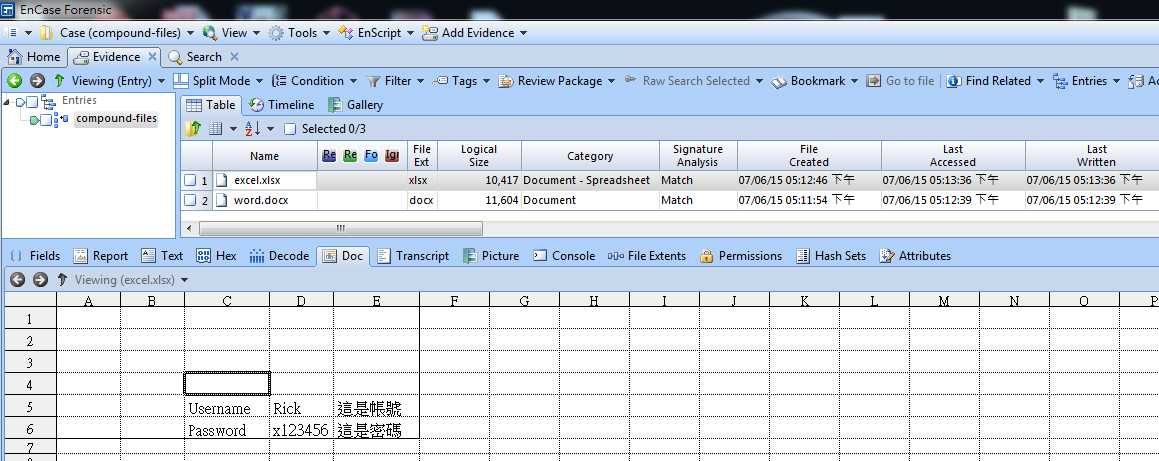Click the green back arrow in the Evidence toolbar
This screenshot has height=461, width=1159.
click(15, 81)
